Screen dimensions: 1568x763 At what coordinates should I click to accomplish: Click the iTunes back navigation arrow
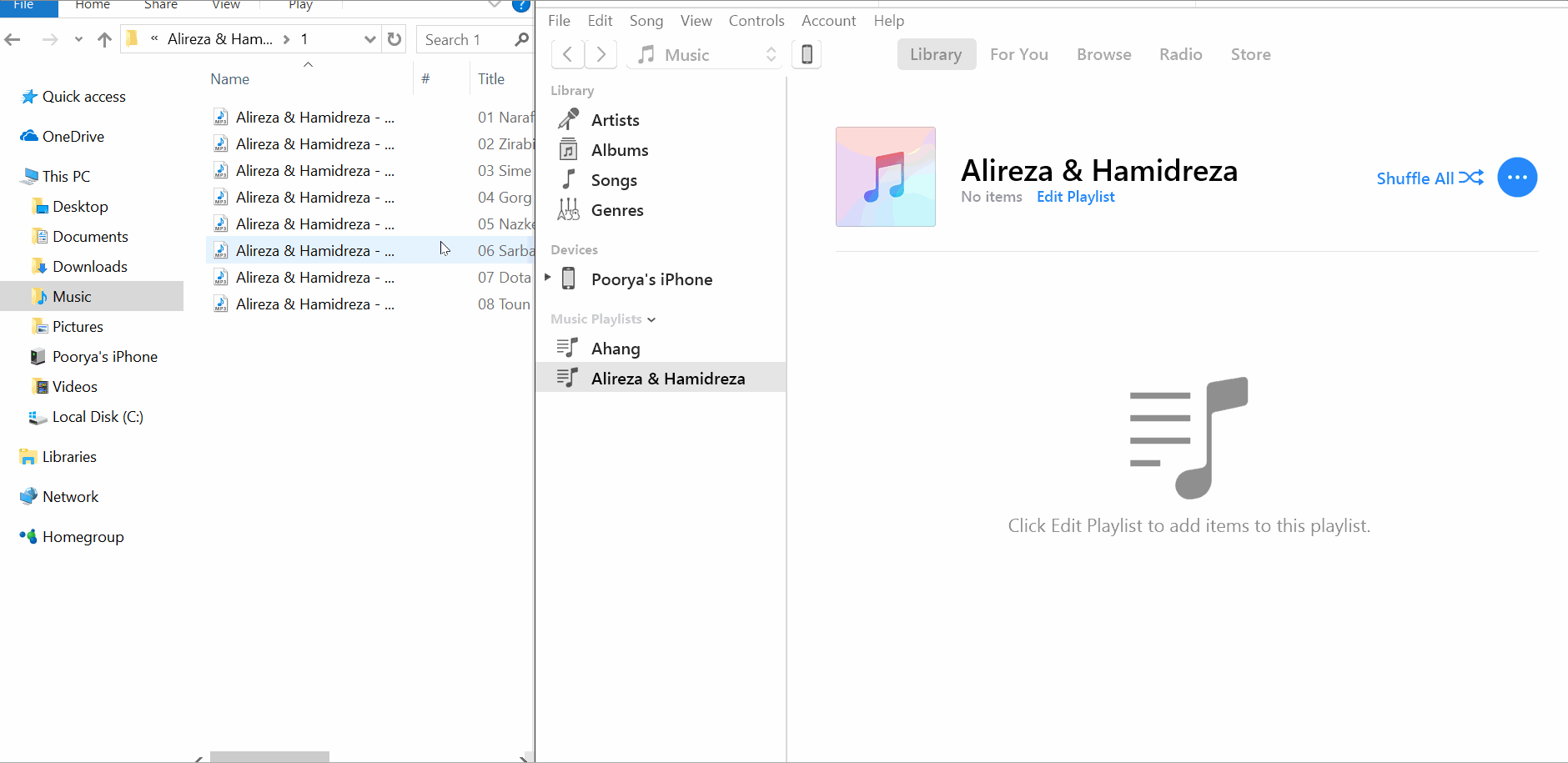[x=567, y=55]
